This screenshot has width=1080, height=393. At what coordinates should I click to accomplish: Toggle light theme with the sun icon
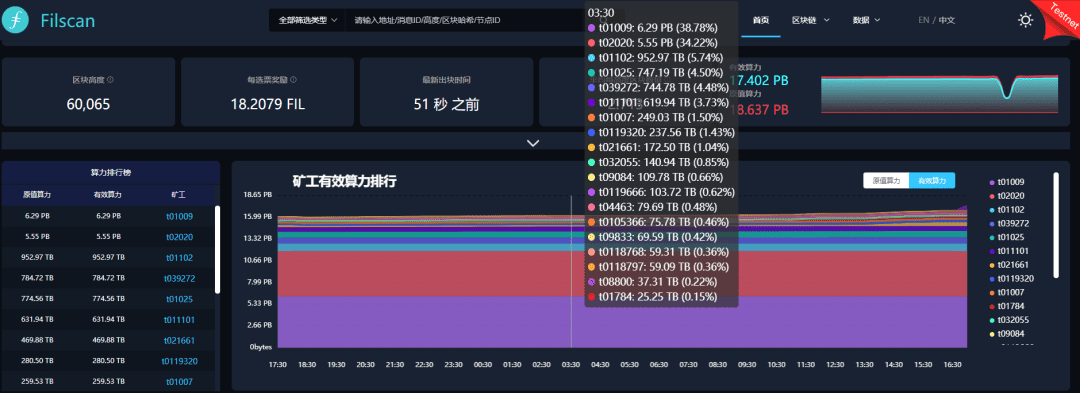(x=1026, y=20)
